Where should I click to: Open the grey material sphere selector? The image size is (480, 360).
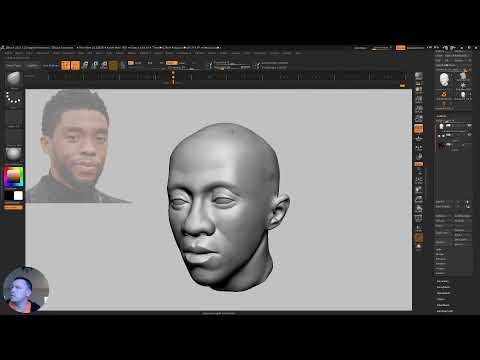tap(14, 154)
